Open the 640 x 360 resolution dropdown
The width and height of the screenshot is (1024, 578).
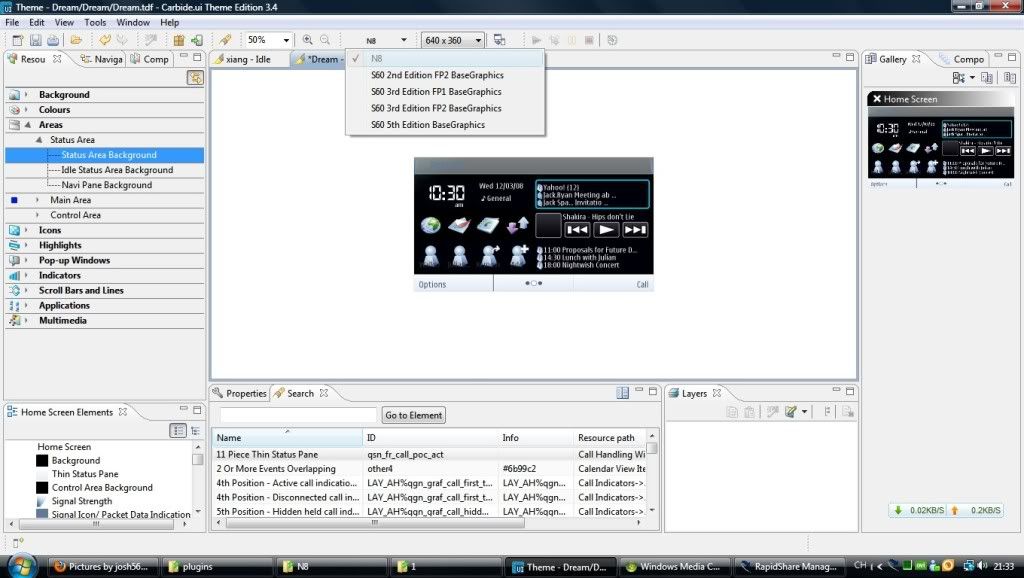coord(452,40)
